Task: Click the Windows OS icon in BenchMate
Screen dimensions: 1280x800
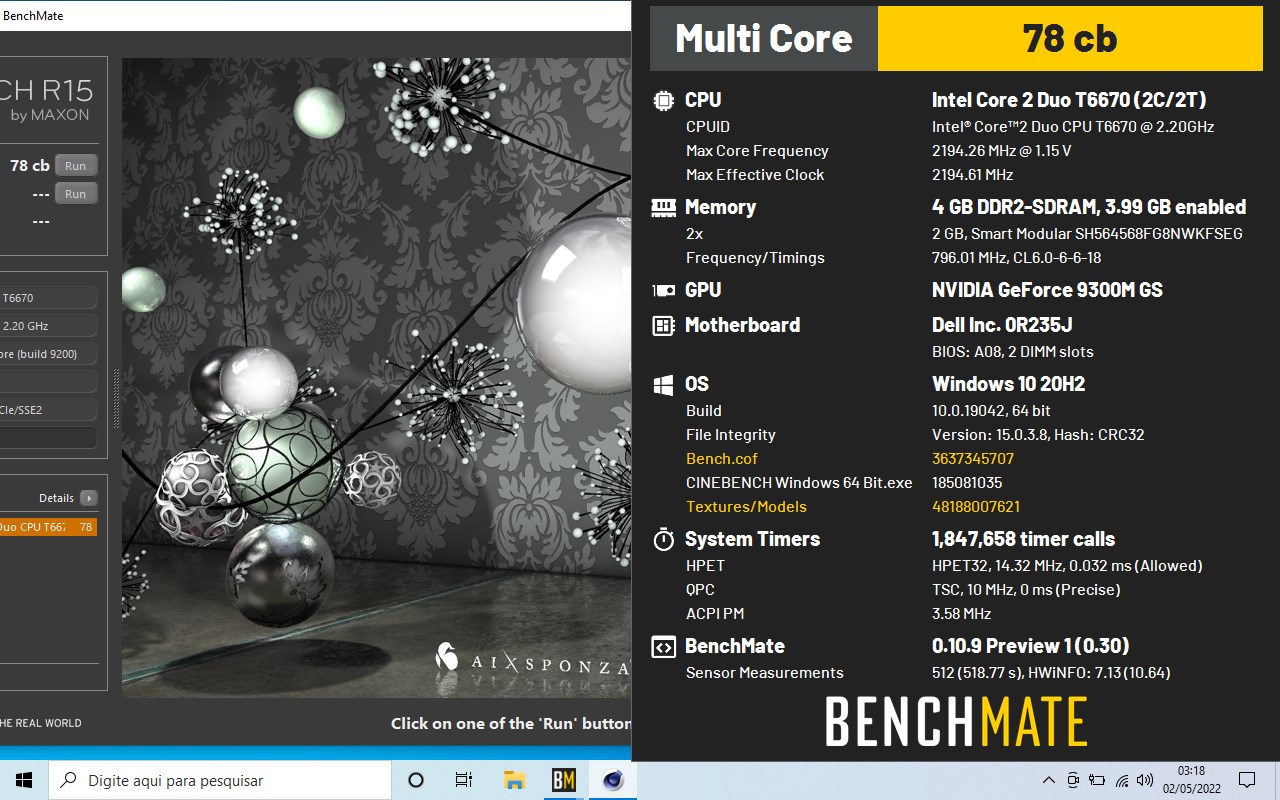Action: [x=663, y=385]
